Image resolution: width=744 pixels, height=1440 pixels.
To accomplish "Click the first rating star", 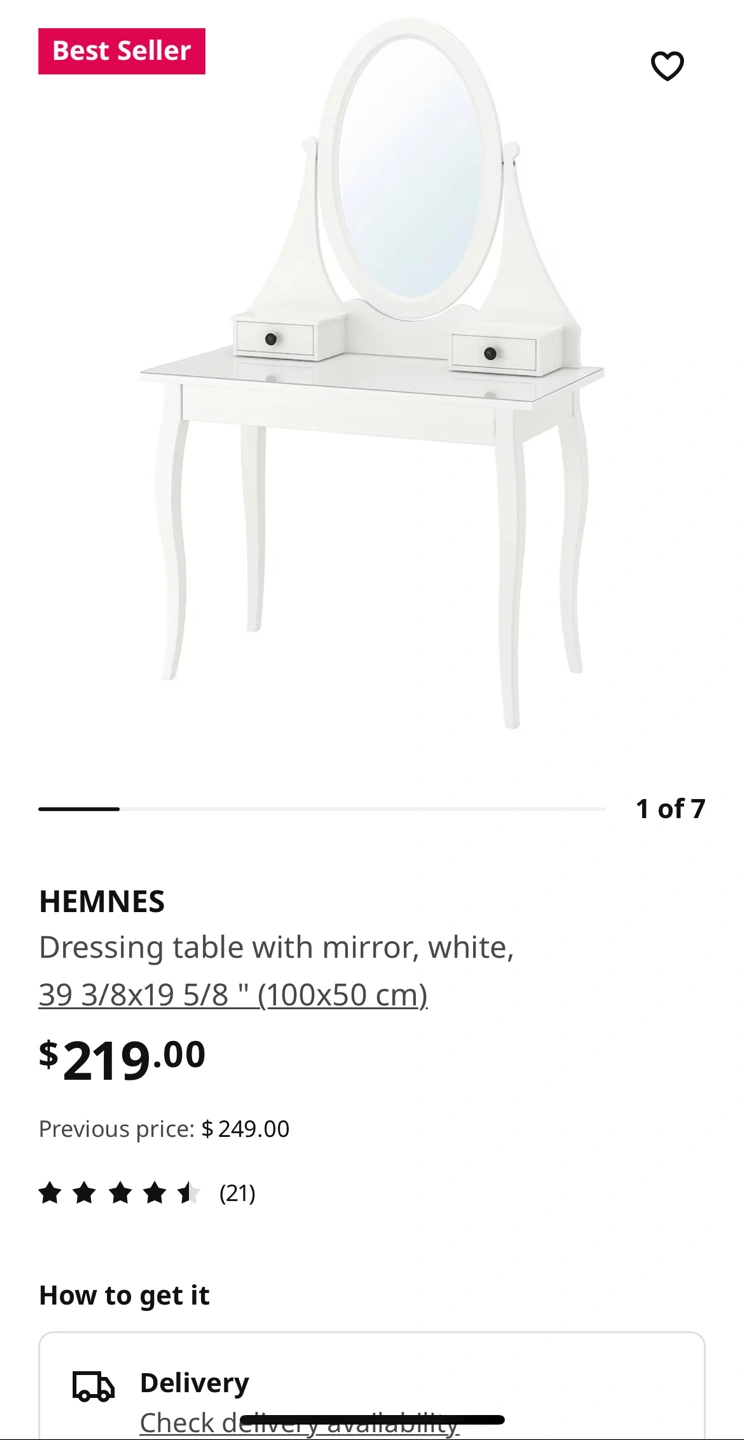I will 50,1192.
